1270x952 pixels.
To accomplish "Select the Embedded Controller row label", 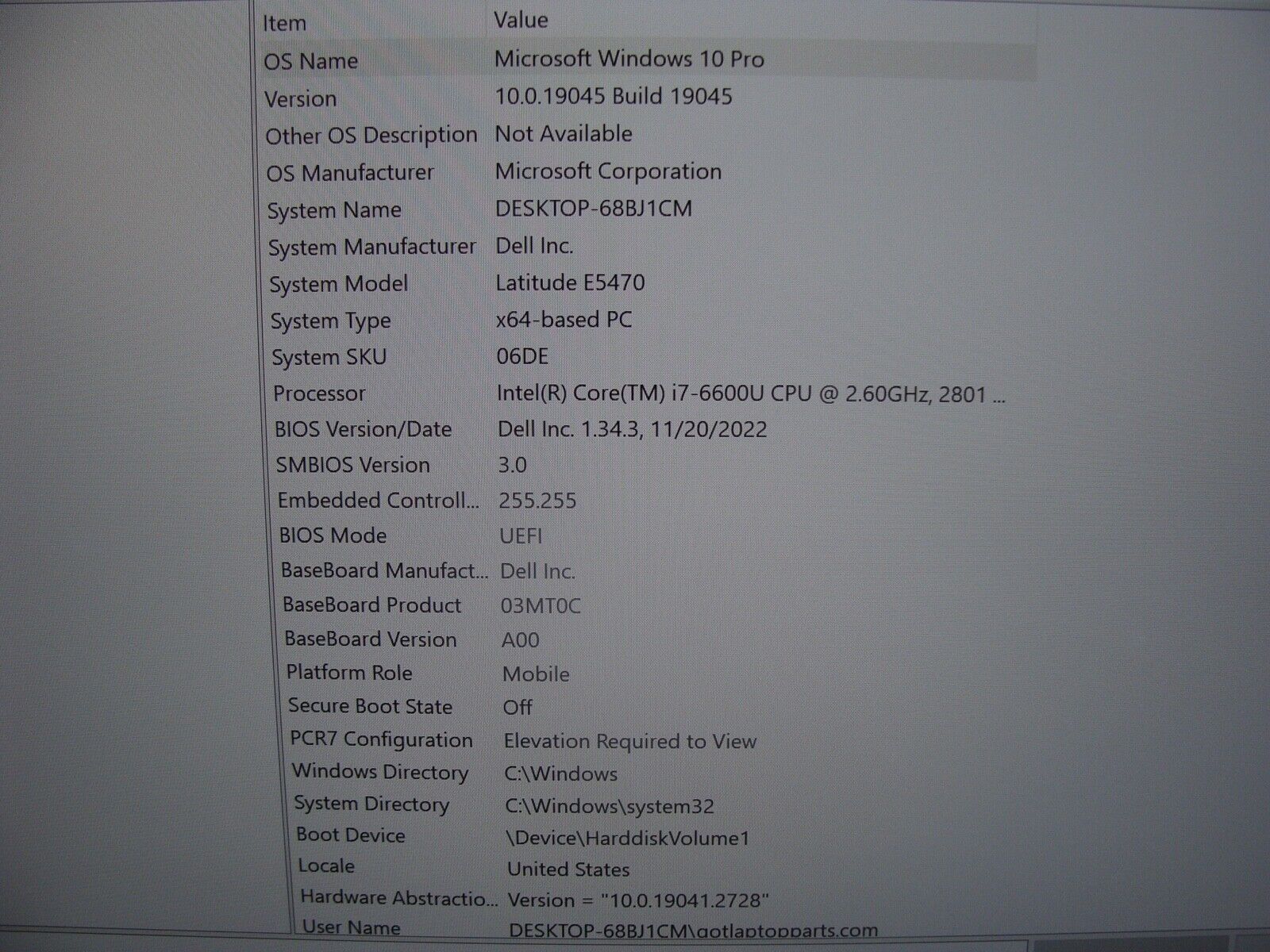I will pyautogui.click(x=379, y=501).
